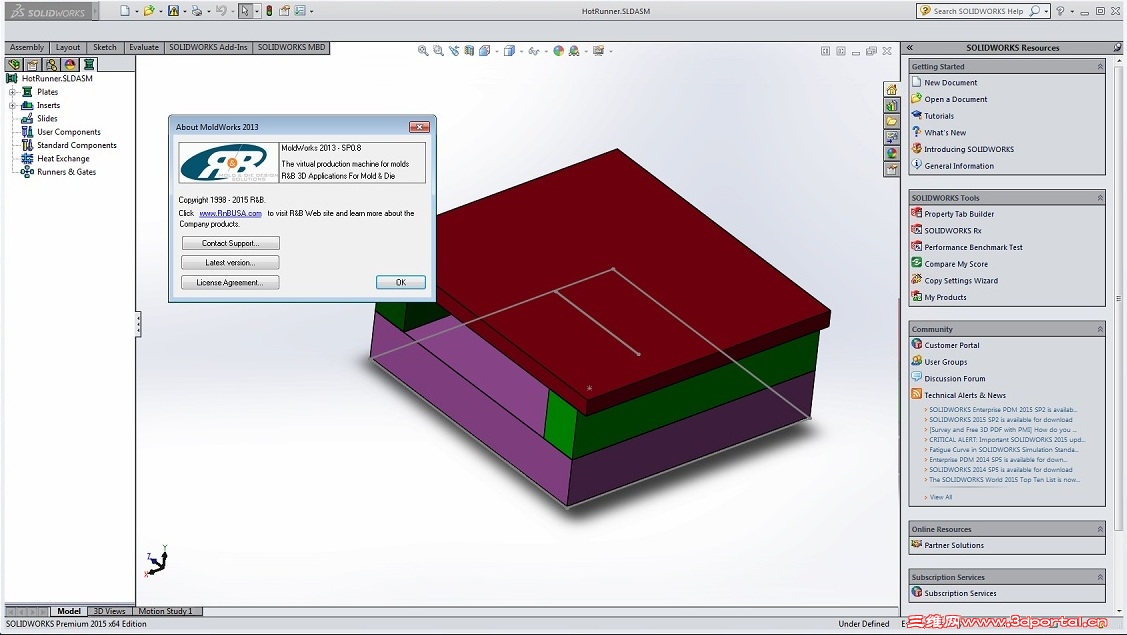Click the Latest version button
Screen dimensions: 1127x635
point(230,262)
